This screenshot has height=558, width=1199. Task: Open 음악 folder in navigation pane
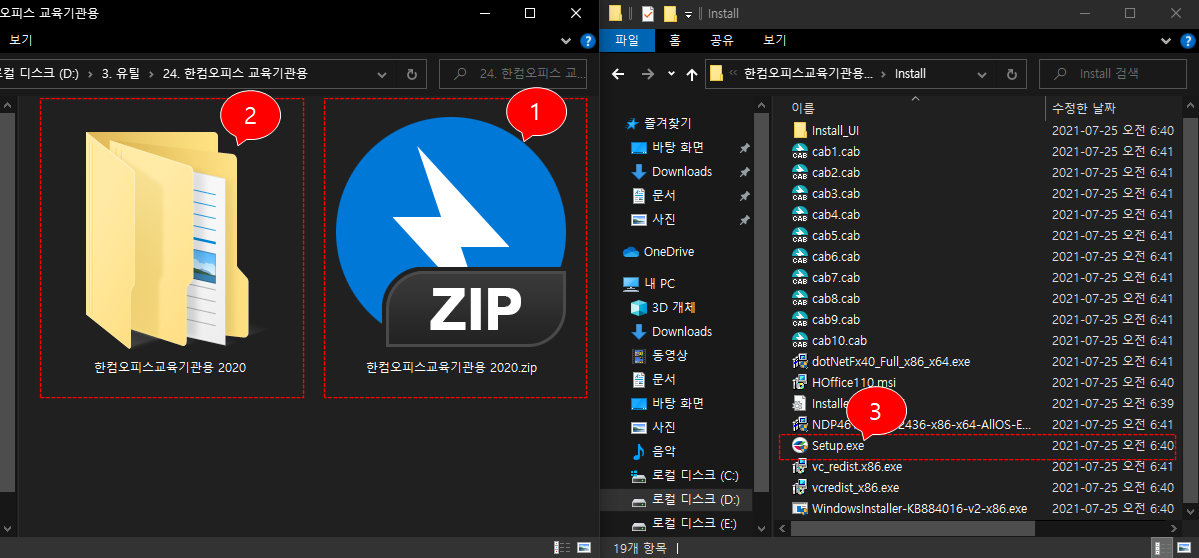click(x=654, y=451)
